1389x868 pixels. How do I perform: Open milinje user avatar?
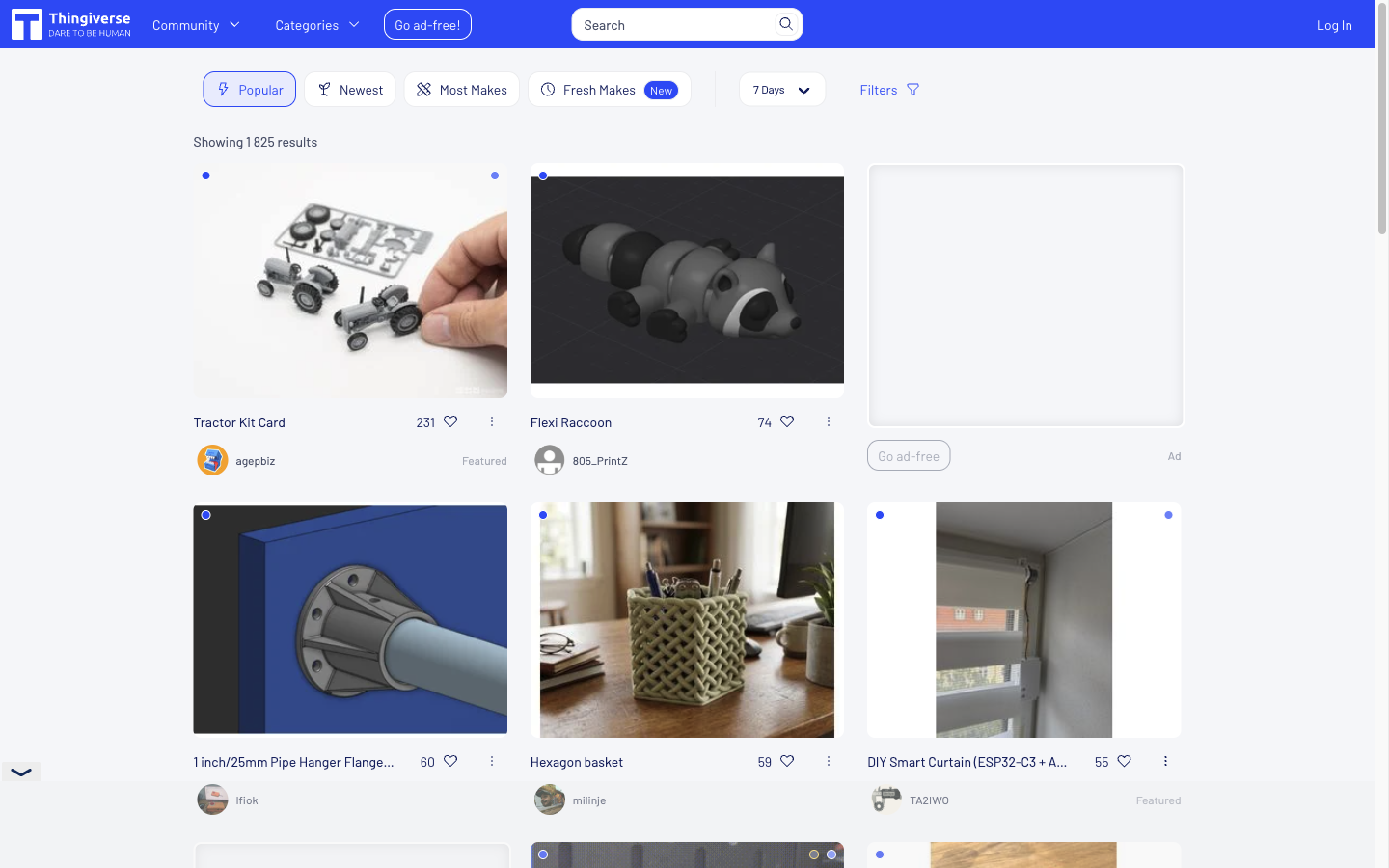click(x=550, y=800)
